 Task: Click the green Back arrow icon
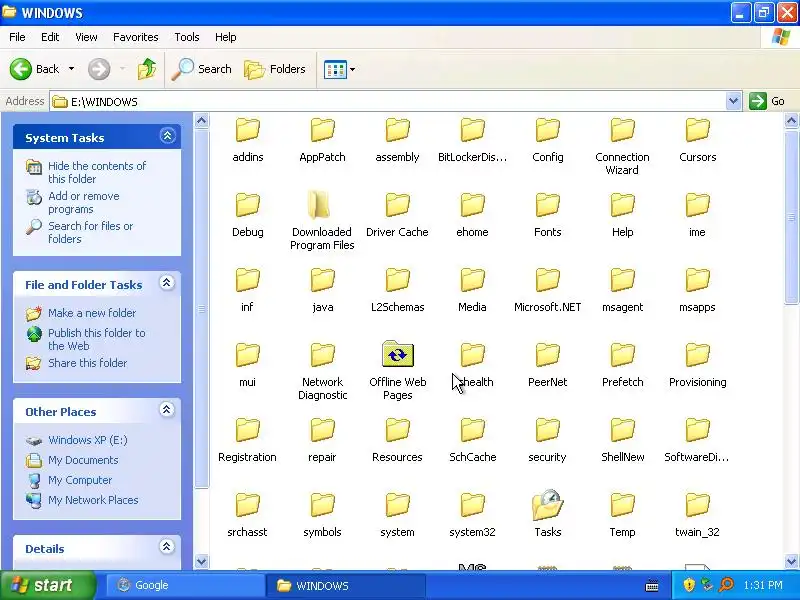[x=20, y=69]
